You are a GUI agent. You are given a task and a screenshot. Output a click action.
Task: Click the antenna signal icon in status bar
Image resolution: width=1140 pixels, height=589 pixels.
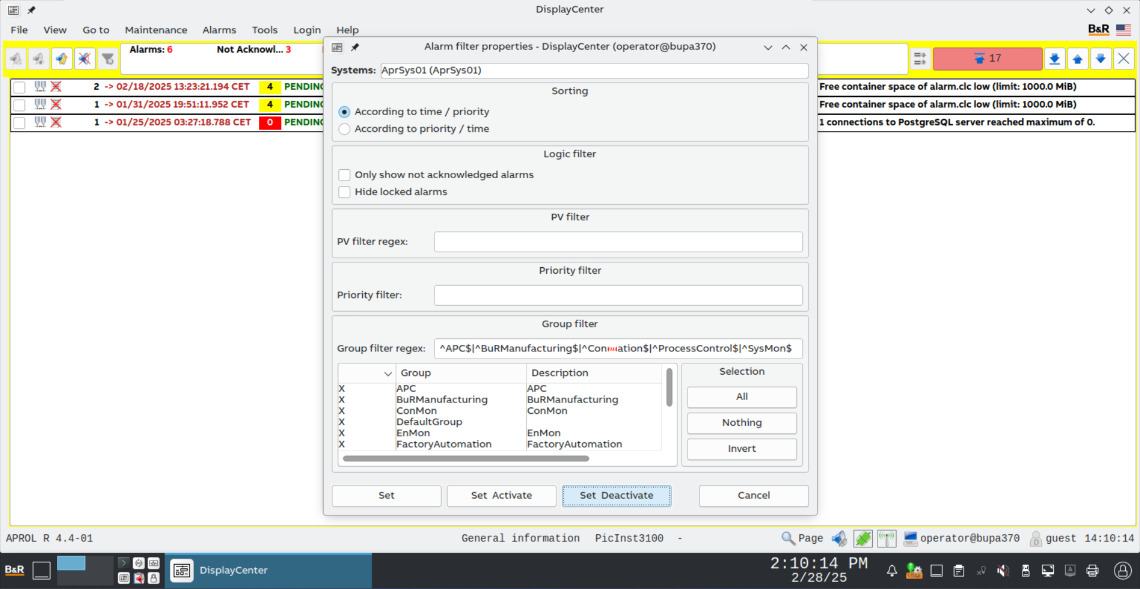886,538
